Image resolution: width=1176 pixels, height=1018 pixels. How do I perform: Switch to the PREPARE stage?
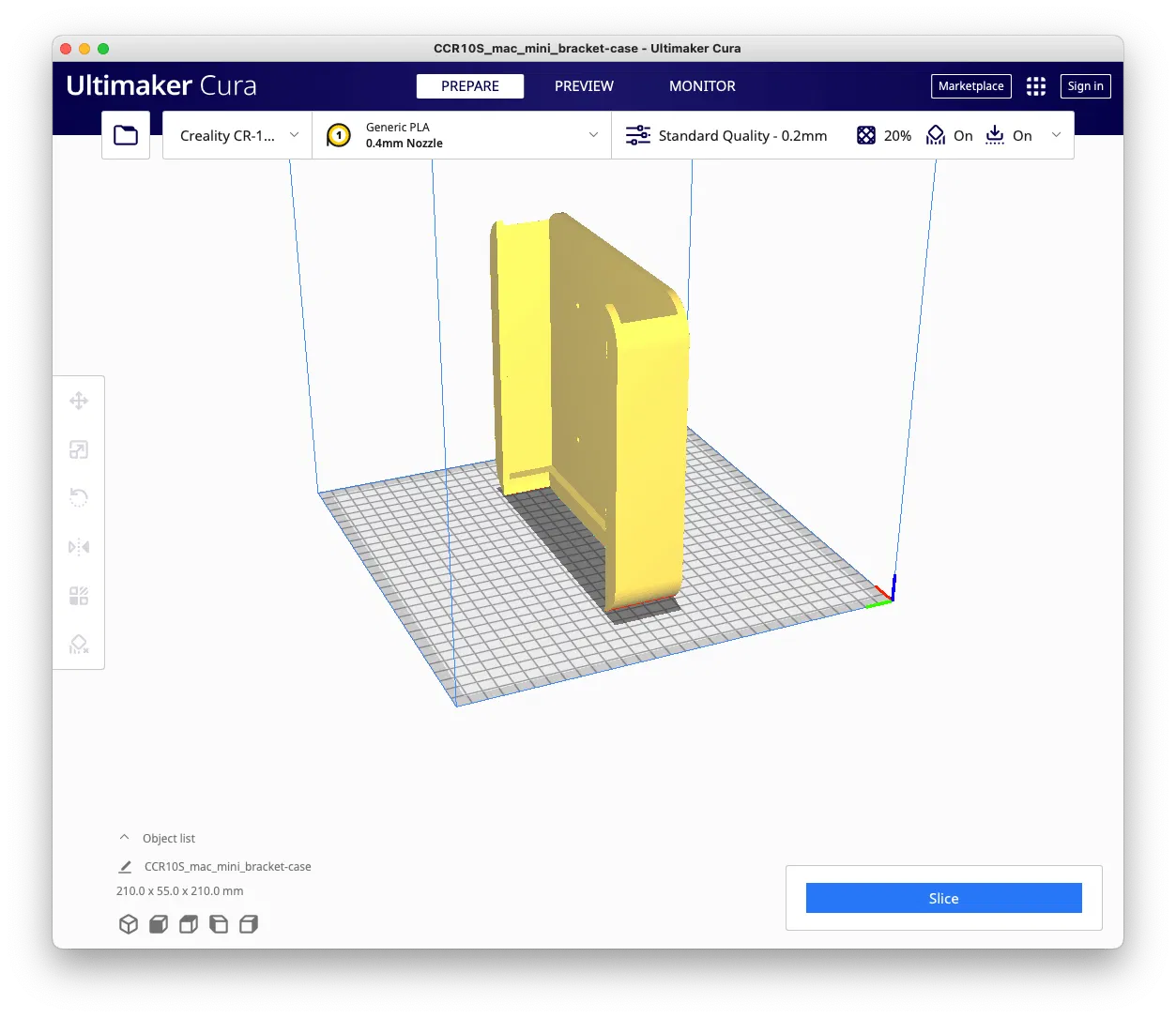point(470,86)
